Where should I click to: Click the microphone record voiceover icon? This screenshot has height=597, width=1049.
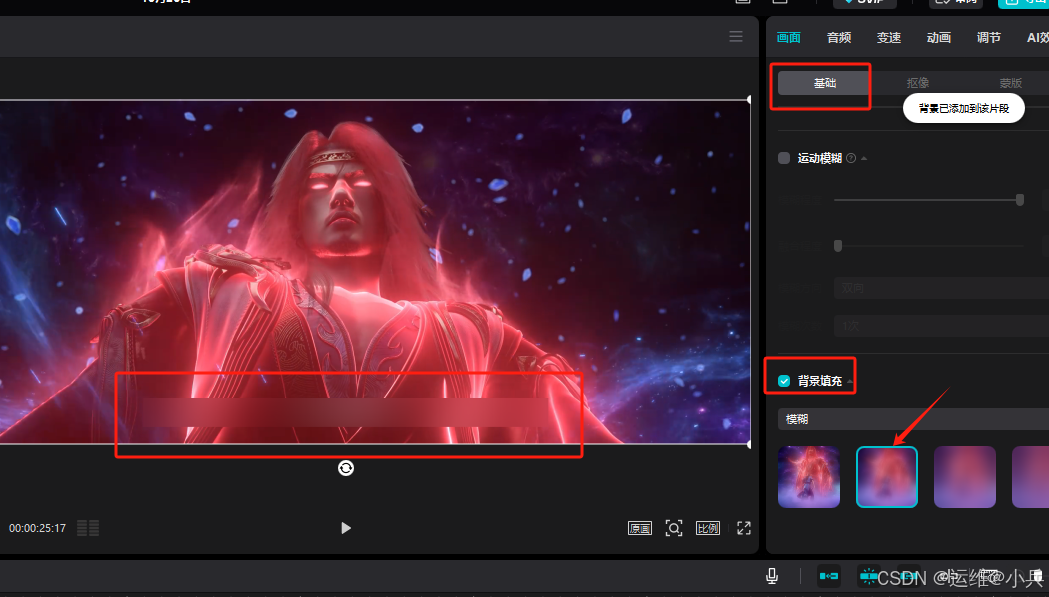coord(772,576)
